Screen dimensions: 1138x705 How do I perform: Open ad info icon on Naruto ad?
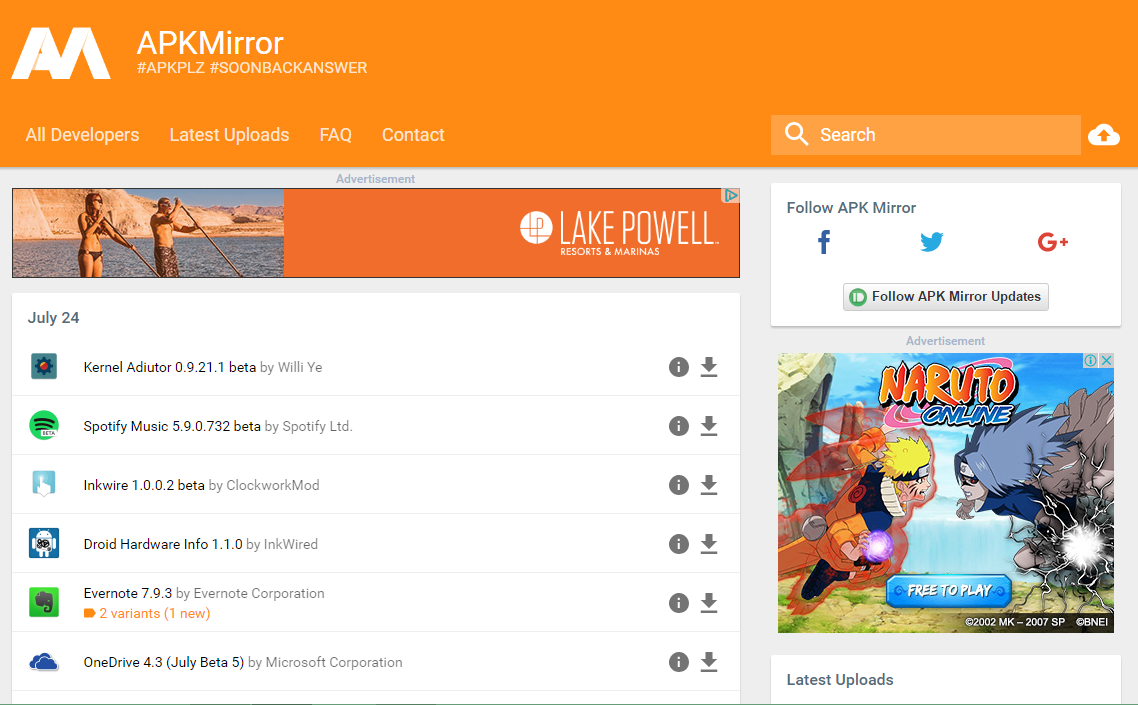(1091, 360)
